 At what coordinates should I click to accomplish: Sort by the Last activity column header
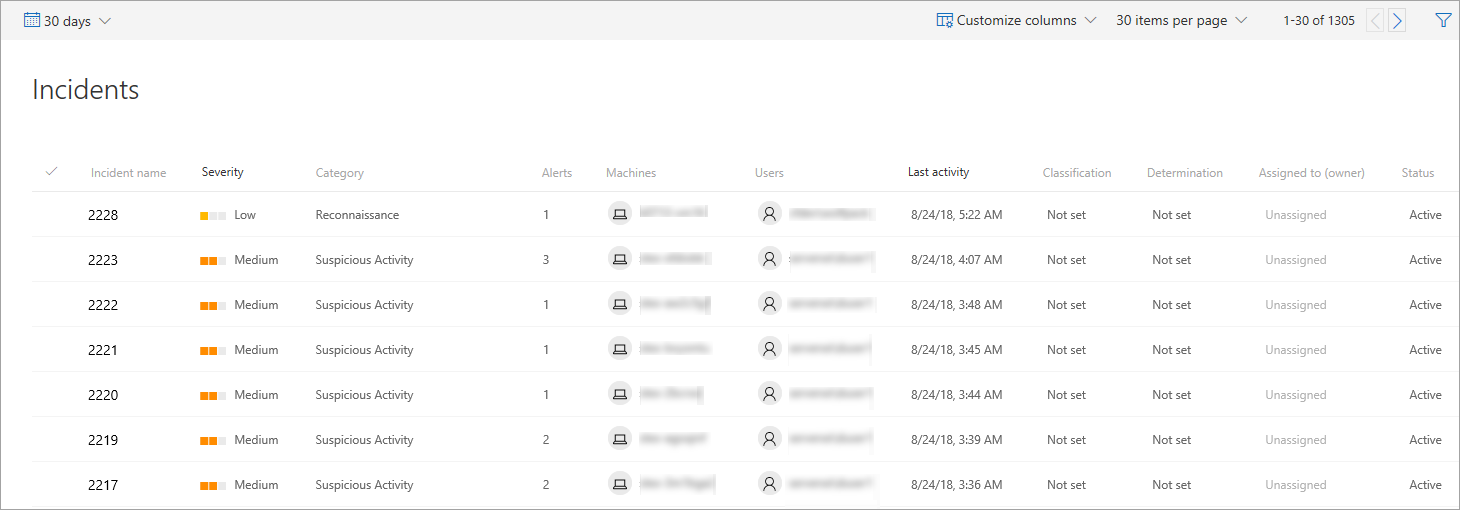pyautogui.click(x=938, y=172)
